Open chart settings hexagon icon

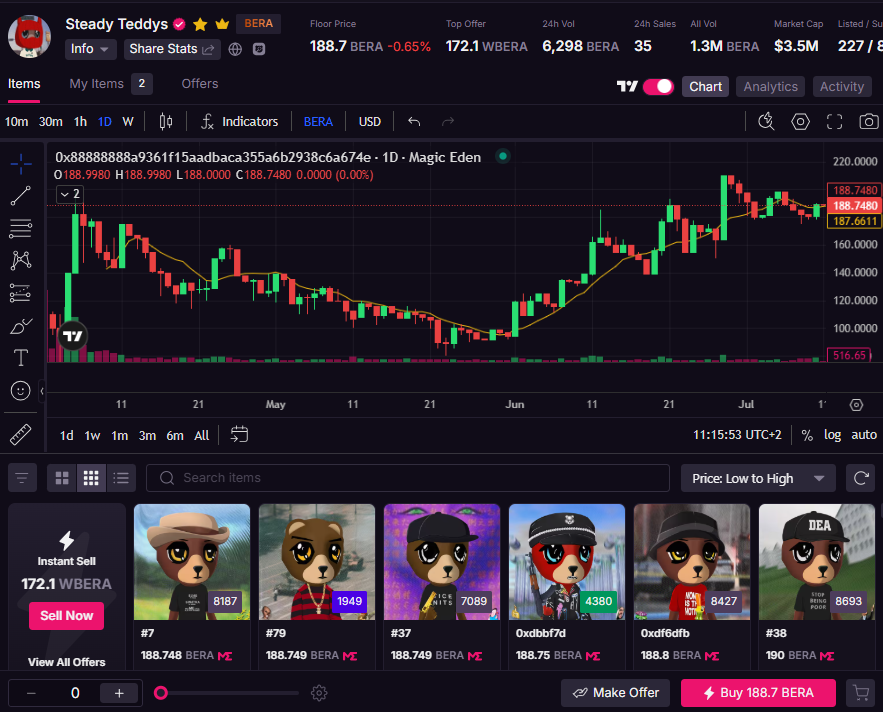[800, 121]
